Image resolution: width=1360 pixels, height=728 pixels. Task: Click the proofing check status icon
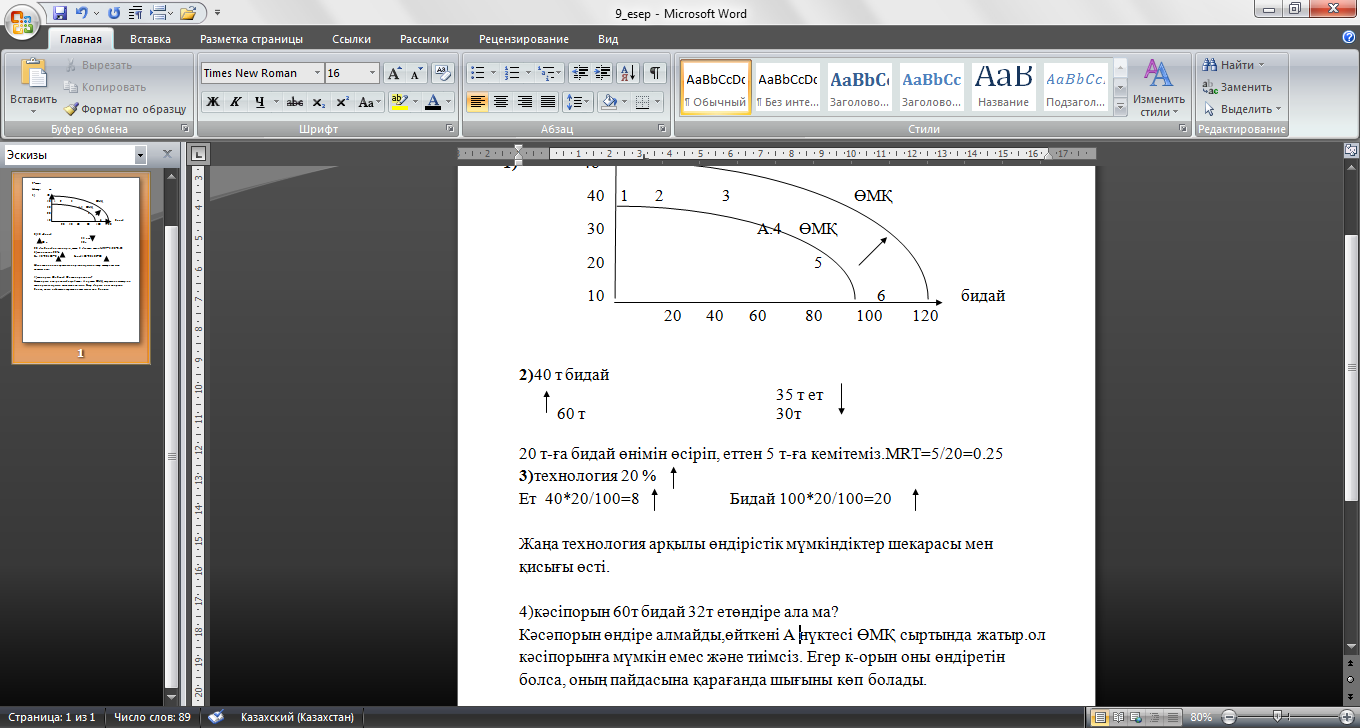tap(216, 717)
